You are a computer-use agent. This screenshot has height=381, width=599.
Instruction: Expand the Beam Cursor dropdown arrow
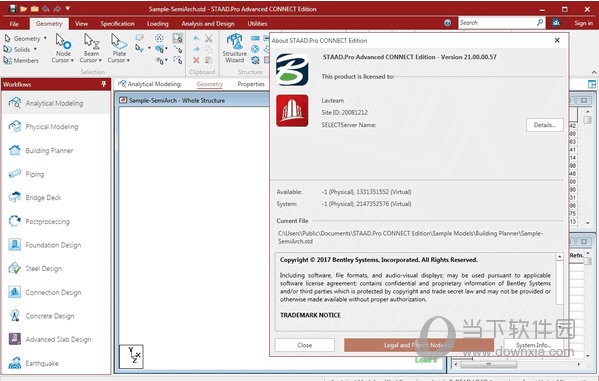(x=100, y=60)
